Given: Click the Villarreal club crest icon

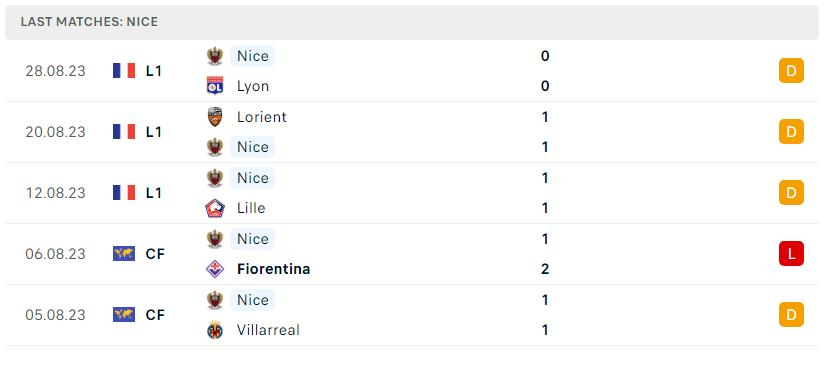Looking at the screenshot, I should click(214, 330).
